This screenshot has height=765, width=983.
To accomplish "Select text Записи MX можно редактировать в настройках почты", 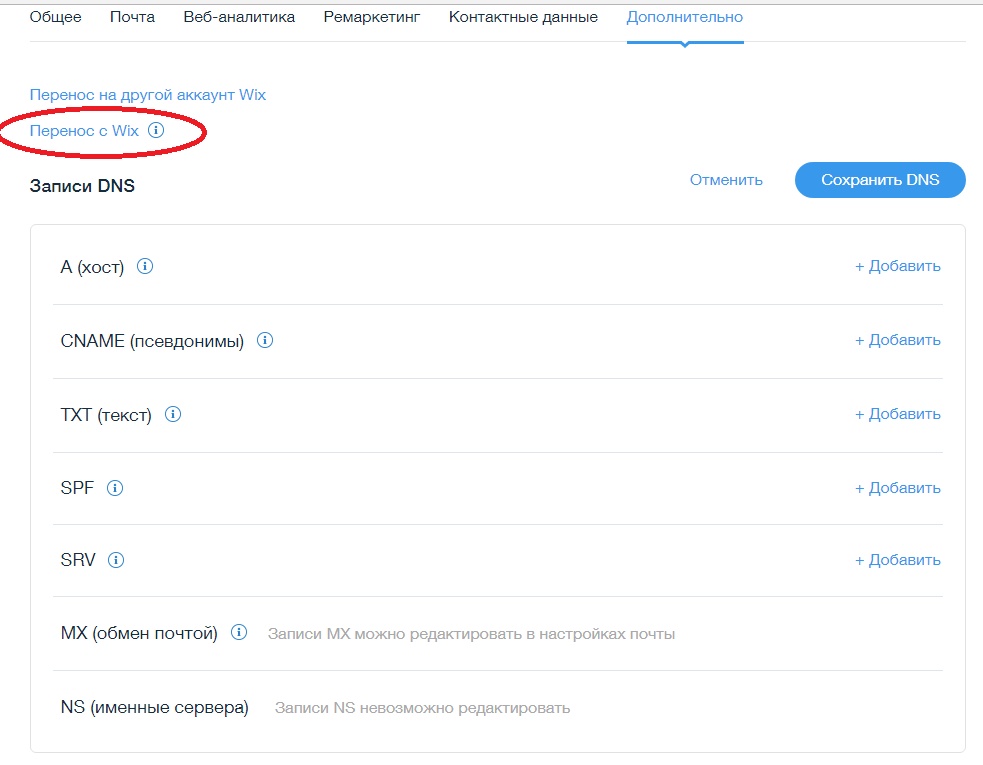I will pos(471,634).
